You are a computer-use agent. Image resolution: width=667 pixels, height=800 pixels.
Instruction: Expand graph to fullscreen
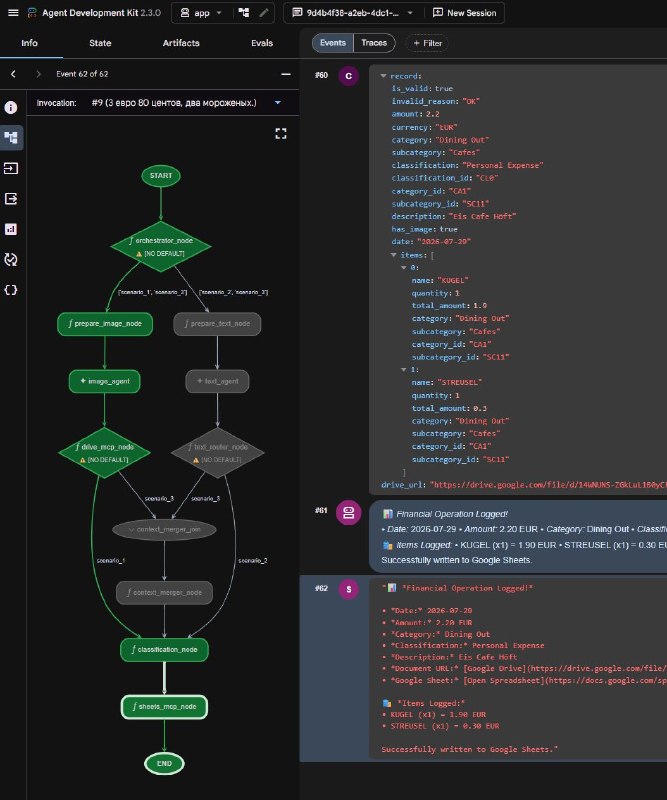pos(281,134)
